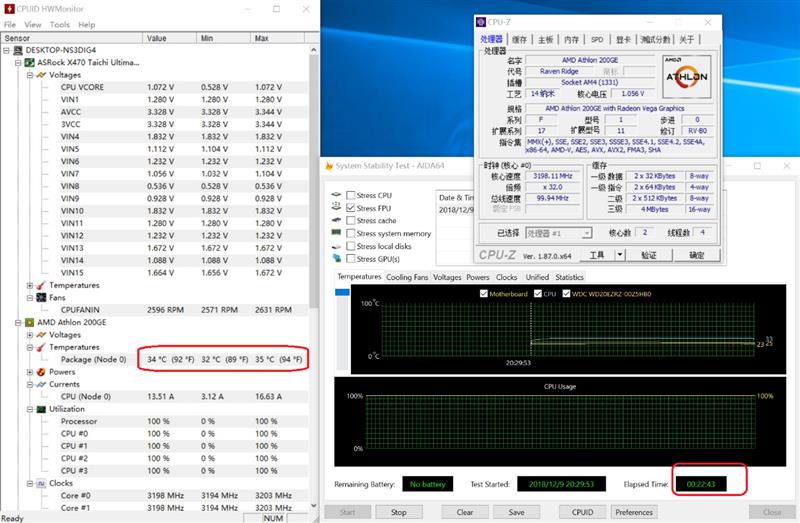800x523 pixels.
Task: Click the CPUID button in AIDA64
Action: pos(582,512)
